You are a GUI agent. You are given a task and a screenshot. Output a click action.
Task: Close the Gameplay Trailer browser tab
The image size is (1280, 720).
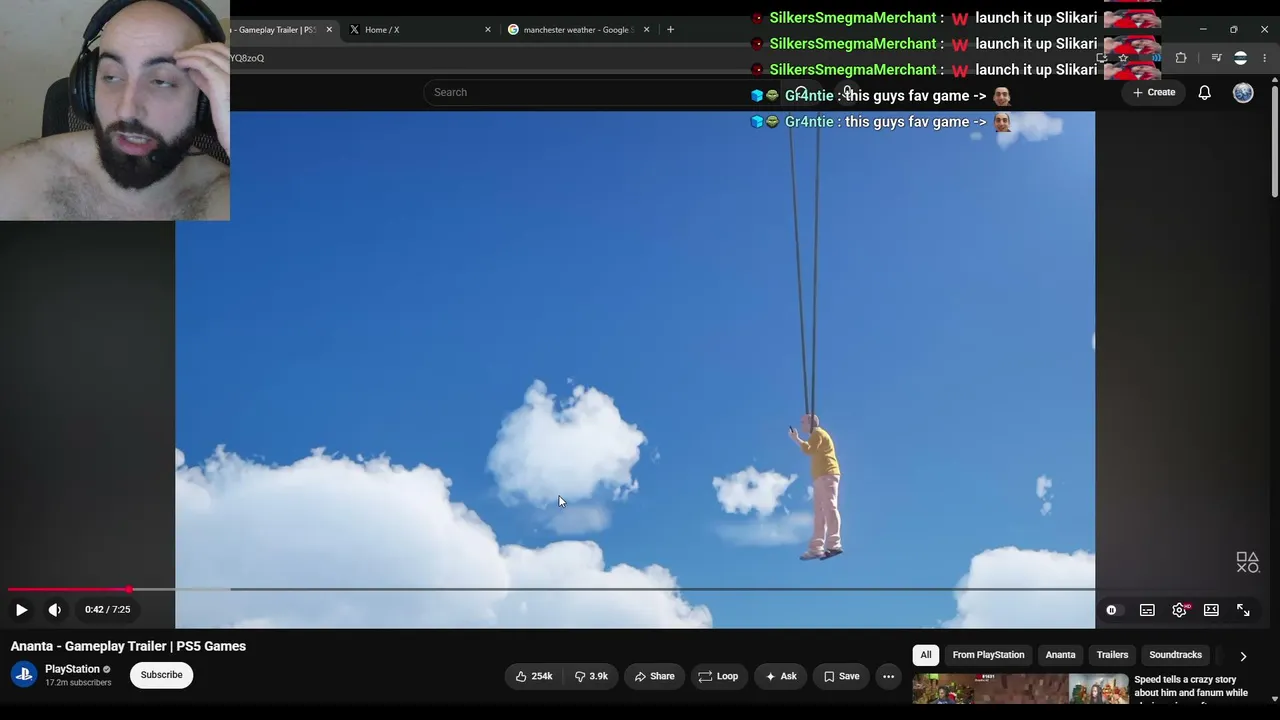tap(329, 30)
